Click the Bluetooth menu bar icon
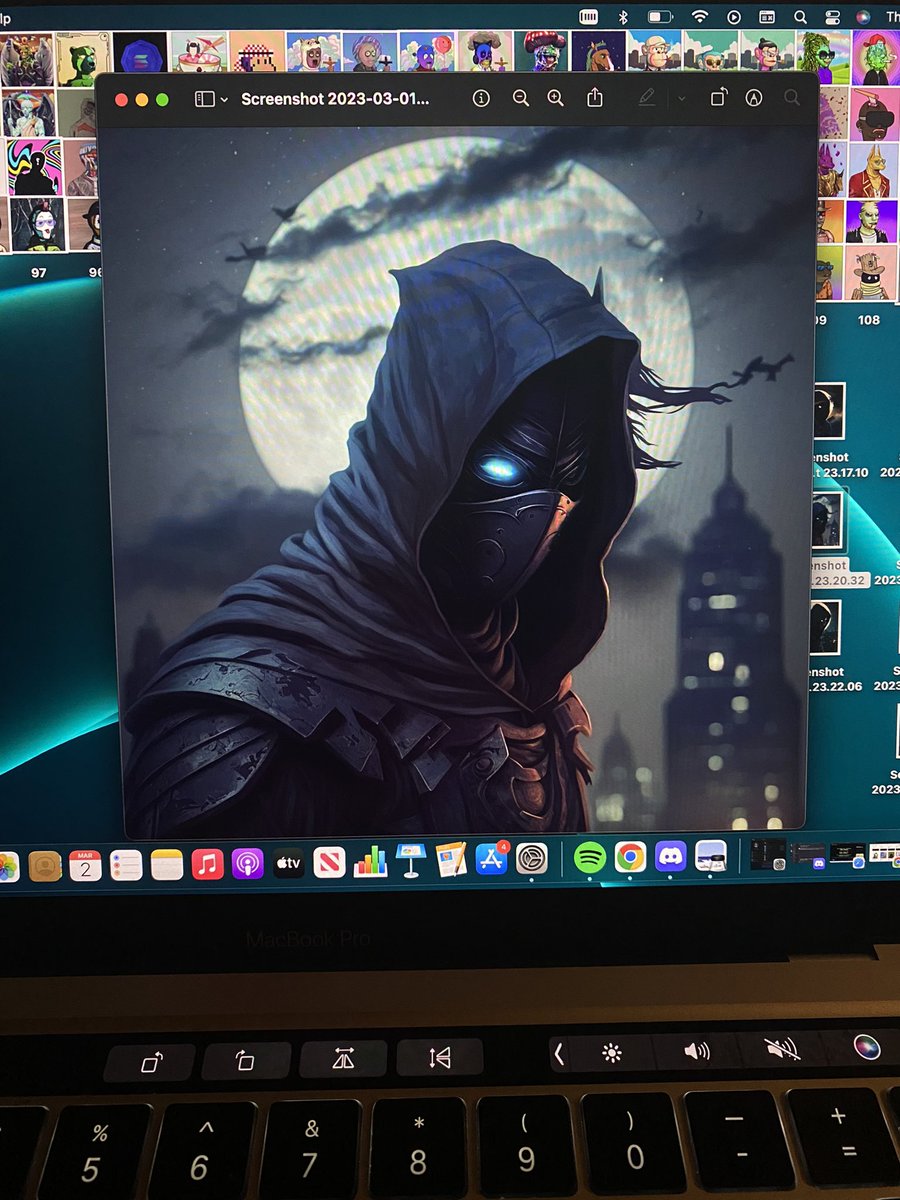This screenshot has height=1200, width=900. (621, 17)
